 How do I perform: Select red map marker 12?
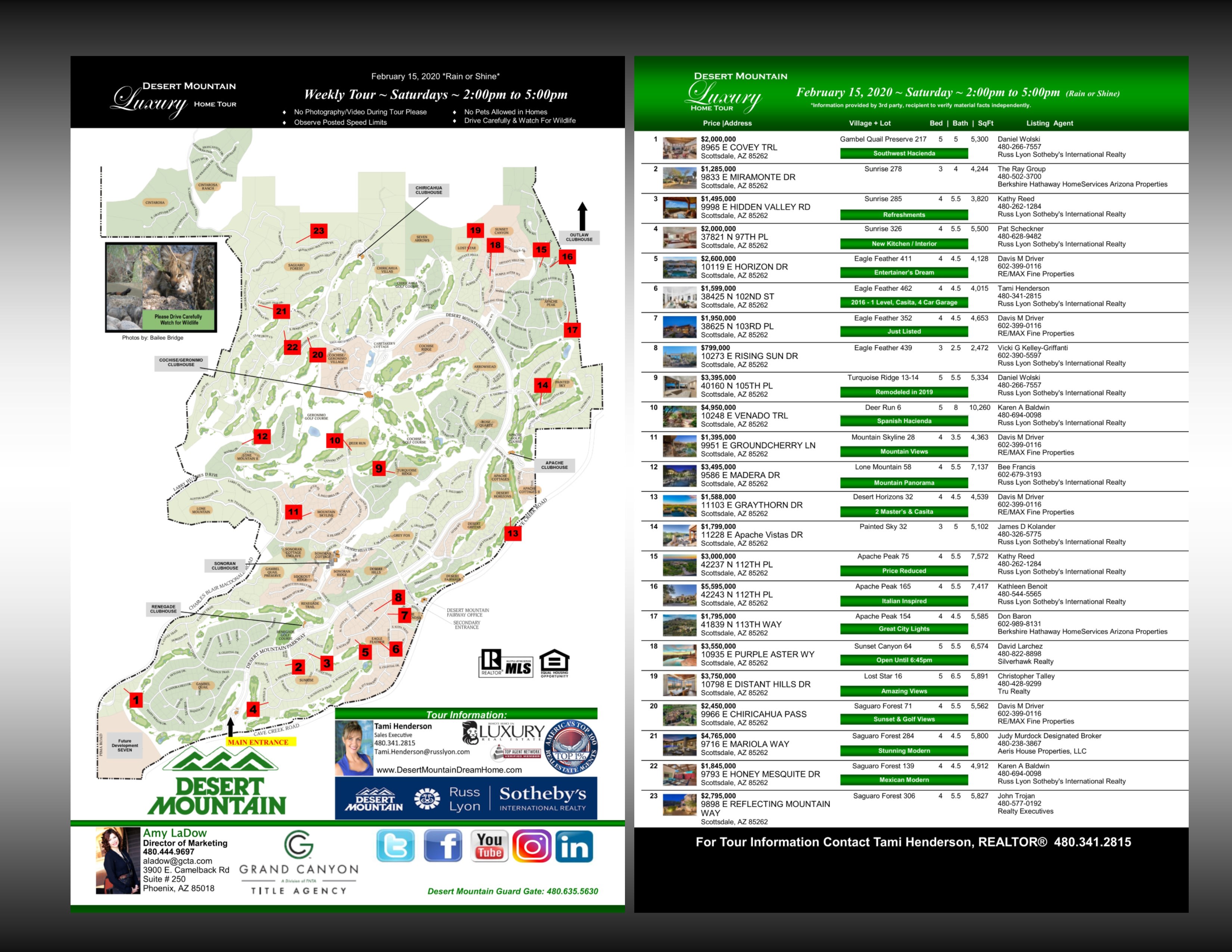(262, 436)
